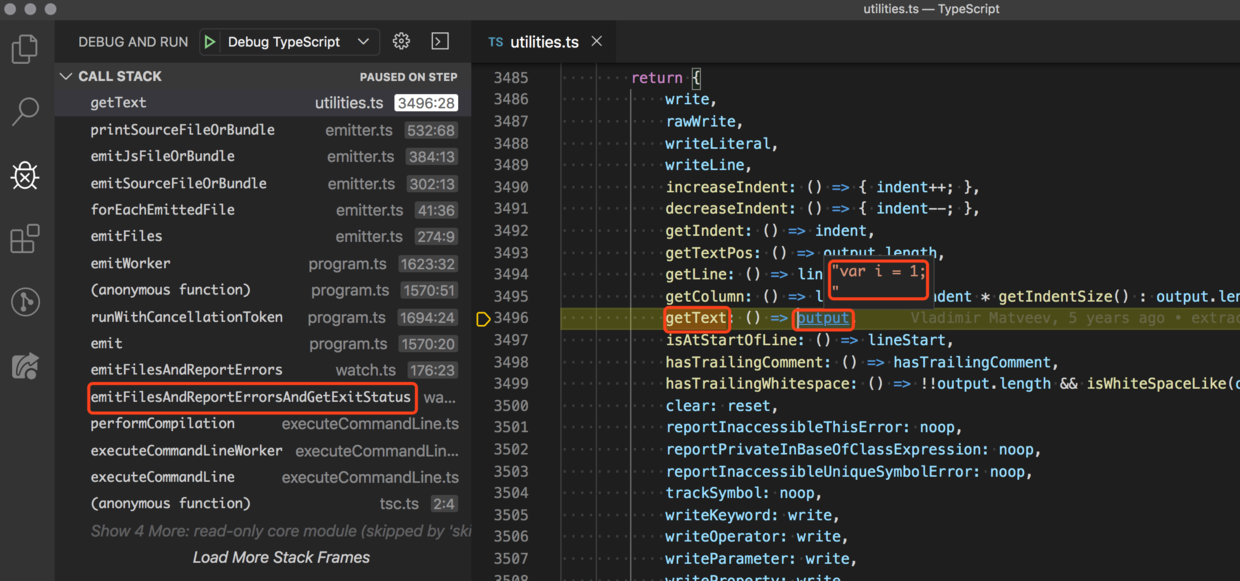Click Show 4 More read-only core module
1240x581 pixels.
pos(280,530)
